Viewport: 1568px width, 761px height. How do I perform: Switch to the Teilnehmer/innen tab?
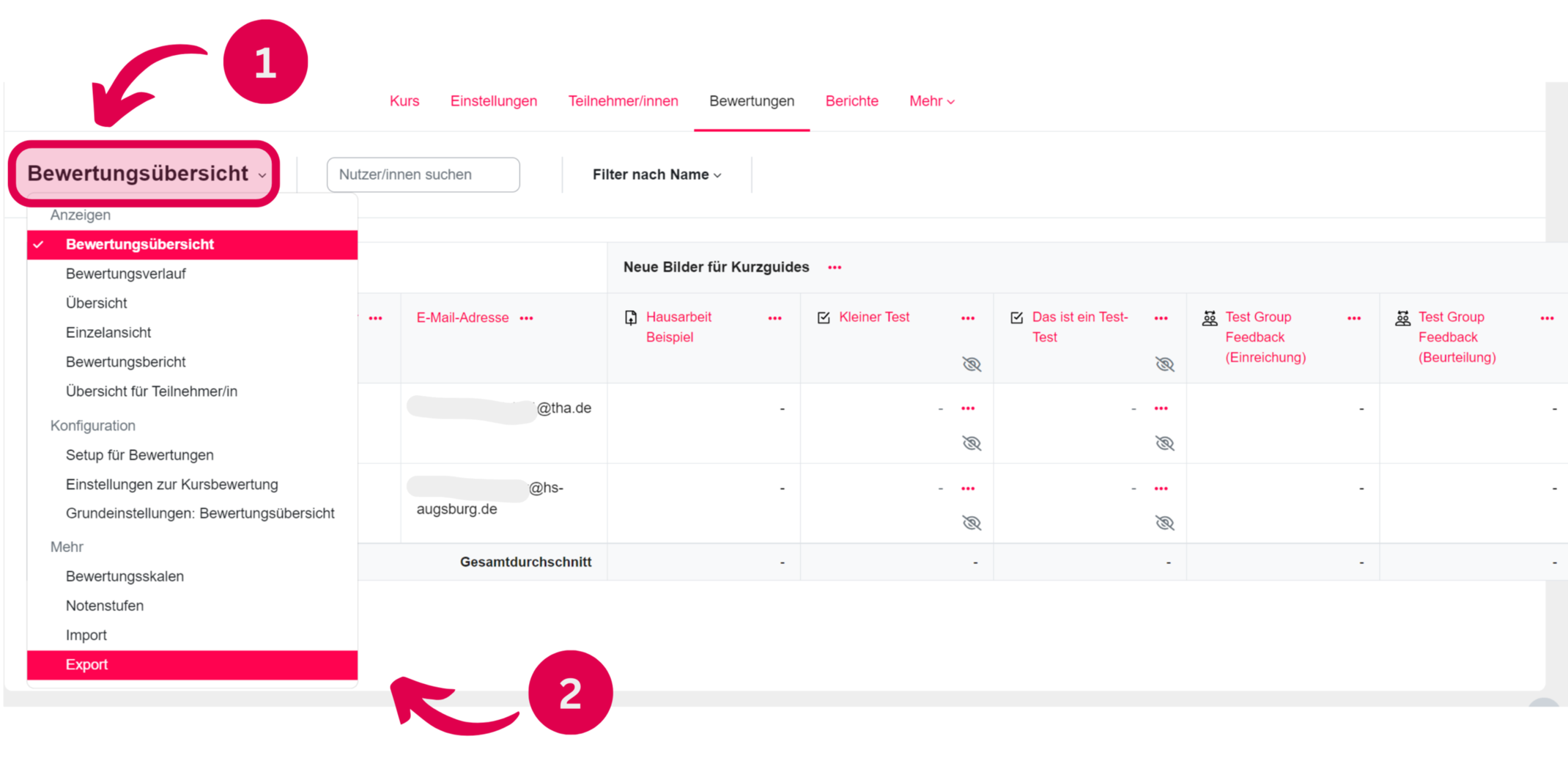pyautogui.click(x=623, y=101)
